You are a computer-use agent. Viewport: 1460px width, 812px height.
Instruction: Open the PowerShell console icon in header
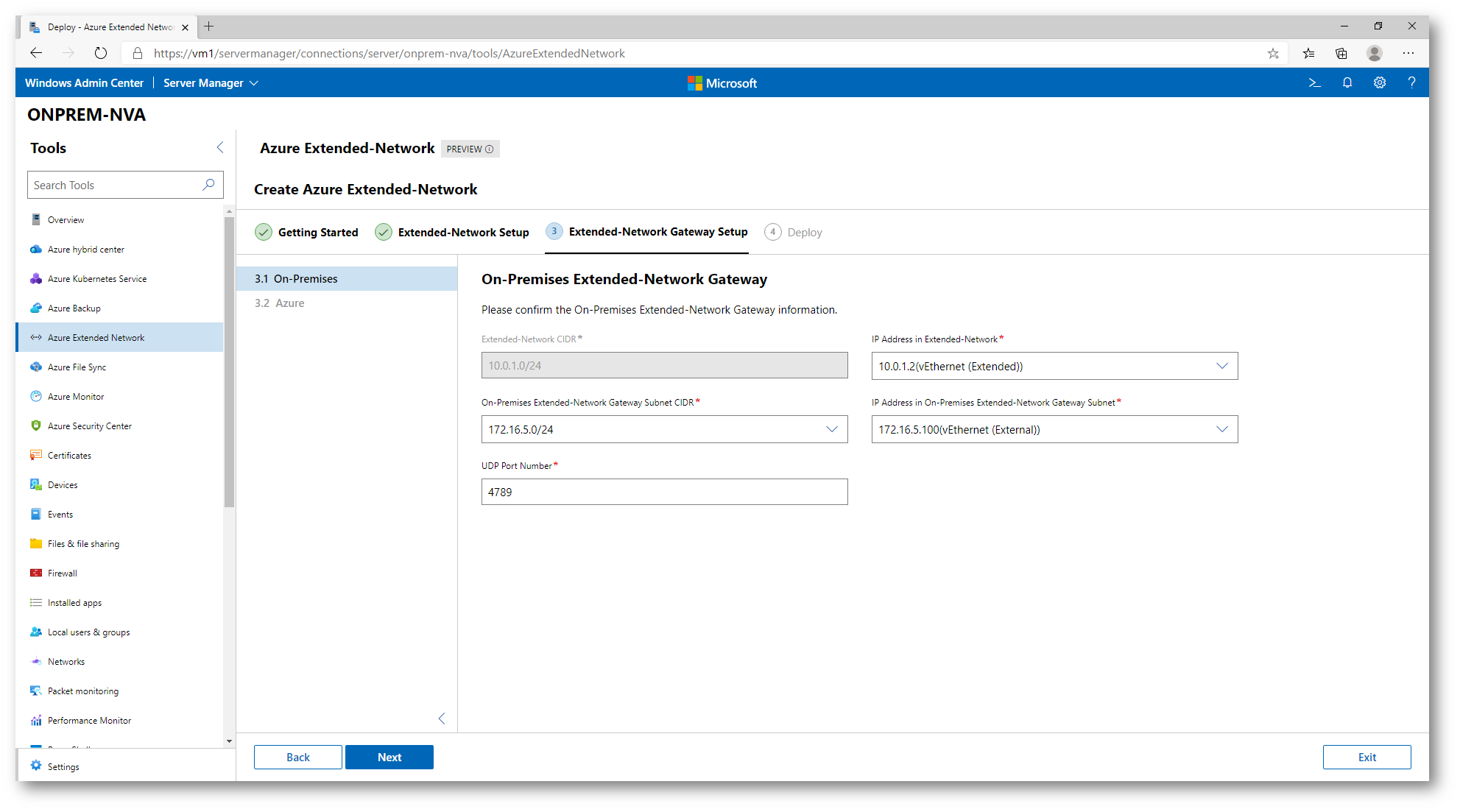1314,82
